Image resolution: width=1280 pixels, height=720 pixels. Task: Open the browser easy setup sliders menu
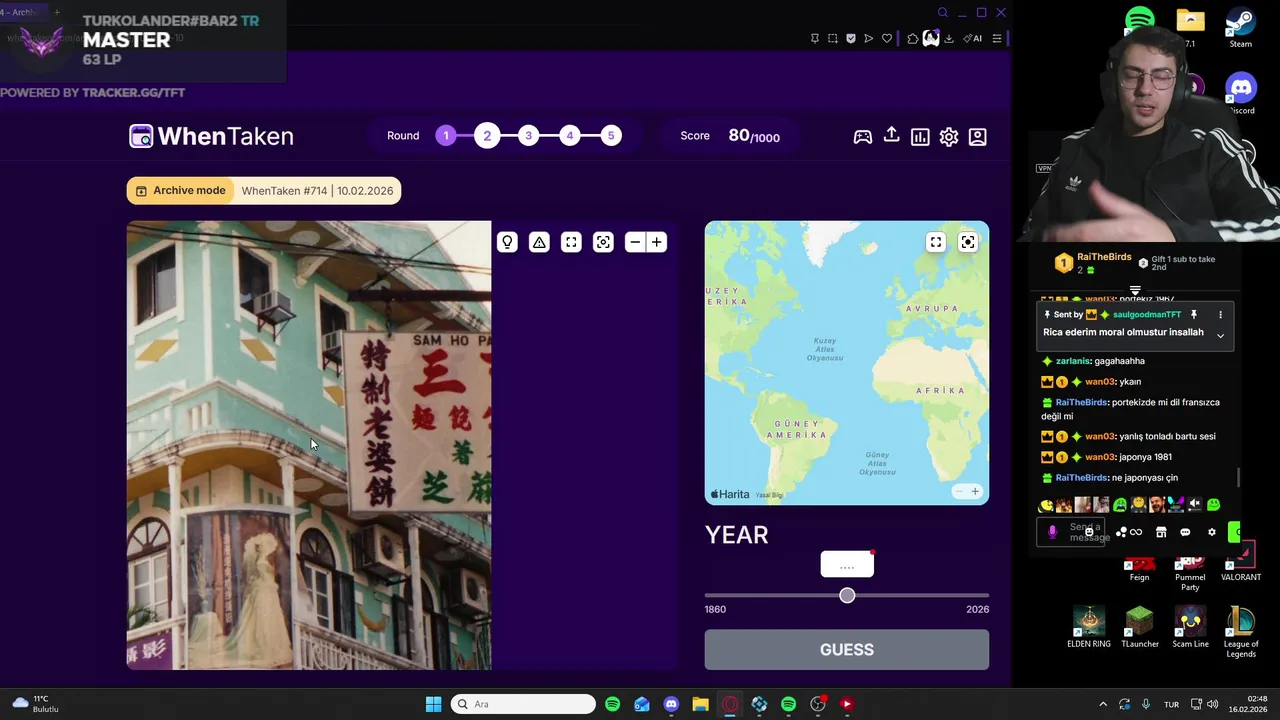click(x=997, y=38)
